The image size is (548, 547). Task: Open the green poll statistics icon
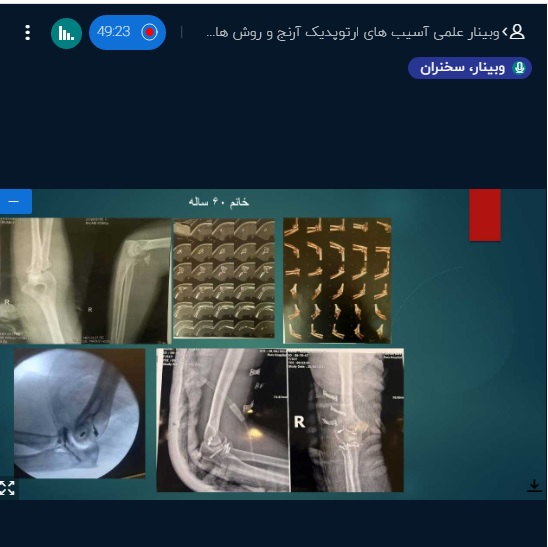[66, 33]
